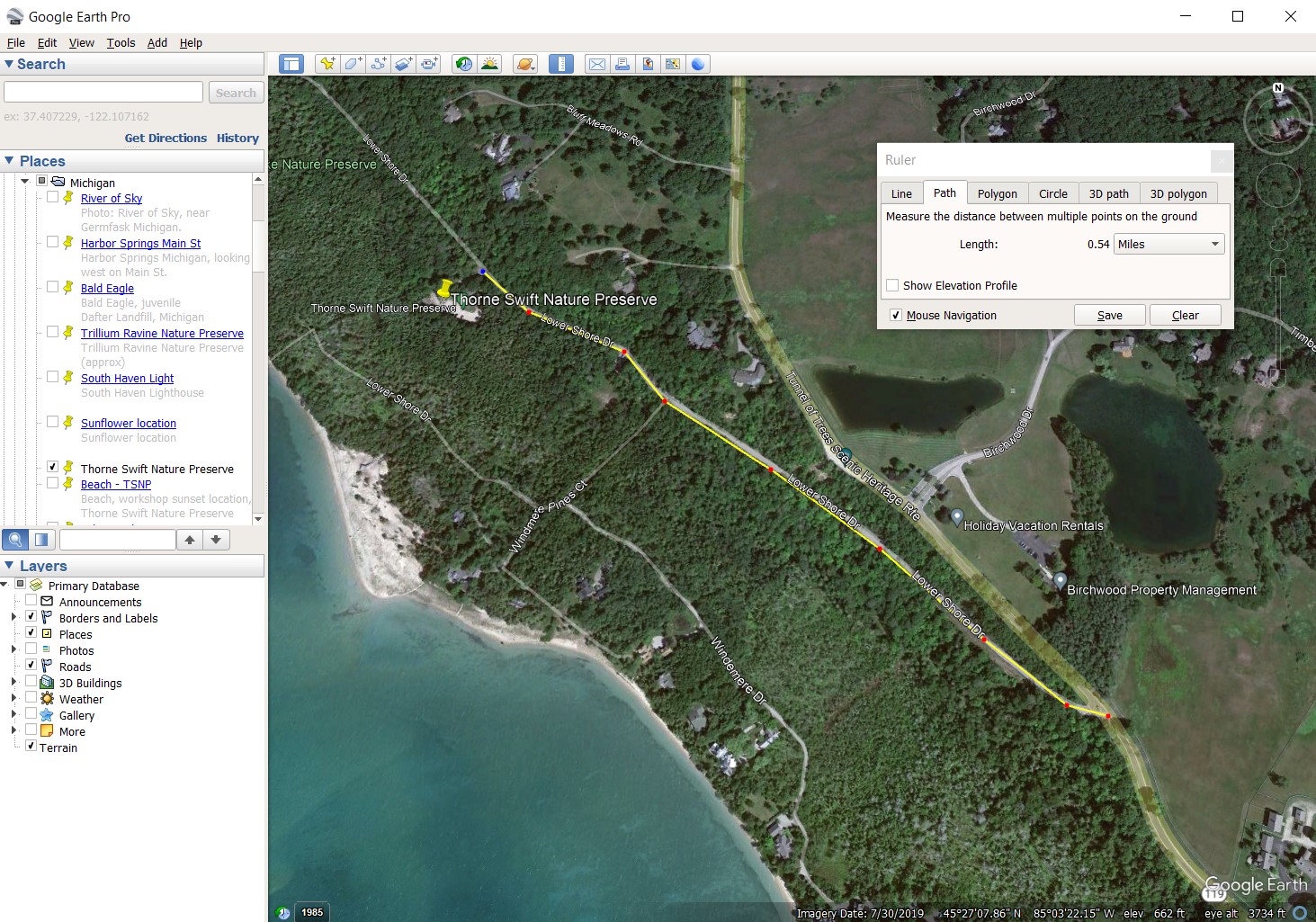
Task: Switch to the Circle tab in Ruler
Action: (1053, 193)
